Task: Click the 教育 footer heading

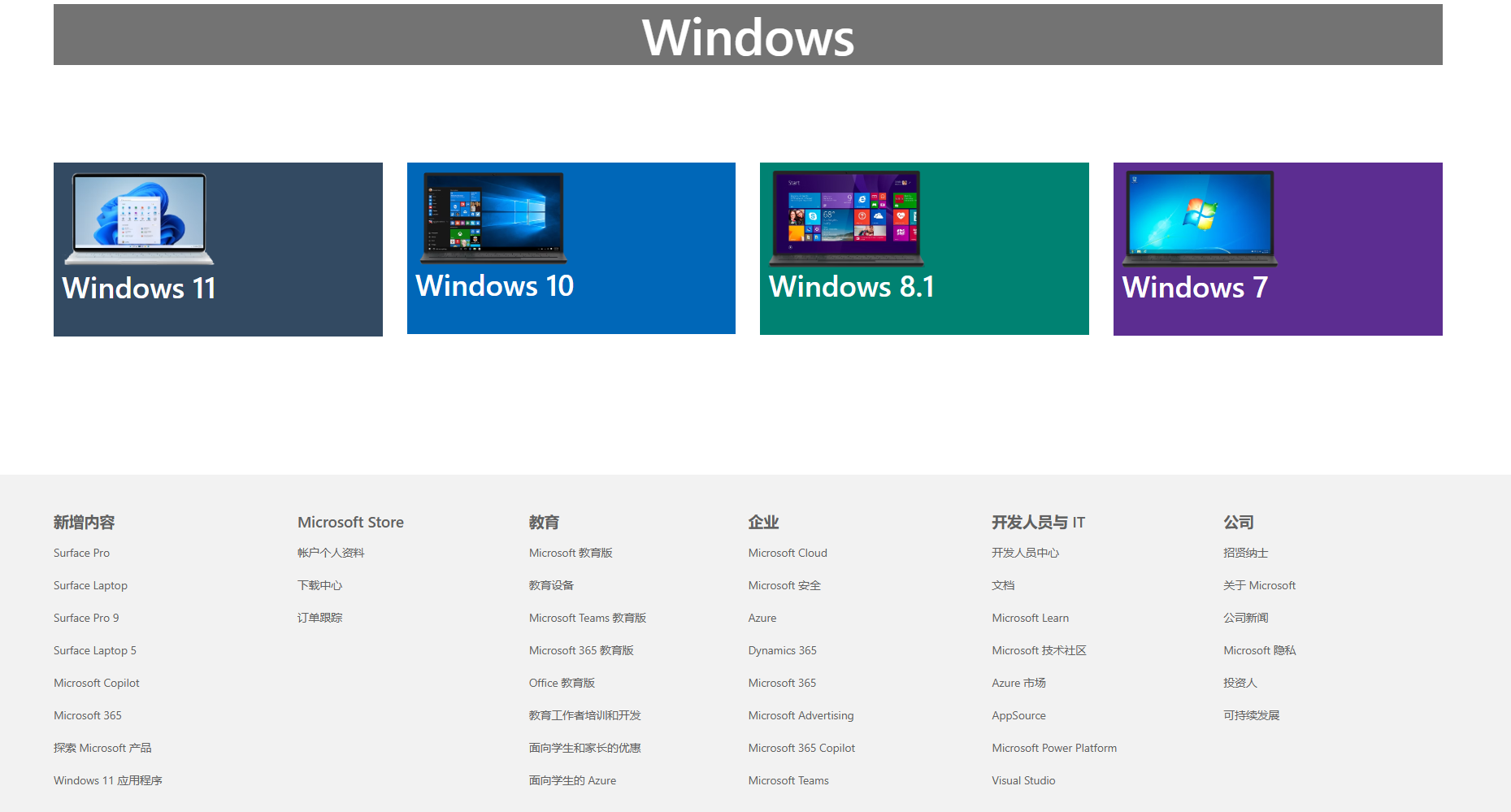Action: [x=544, y=523]
